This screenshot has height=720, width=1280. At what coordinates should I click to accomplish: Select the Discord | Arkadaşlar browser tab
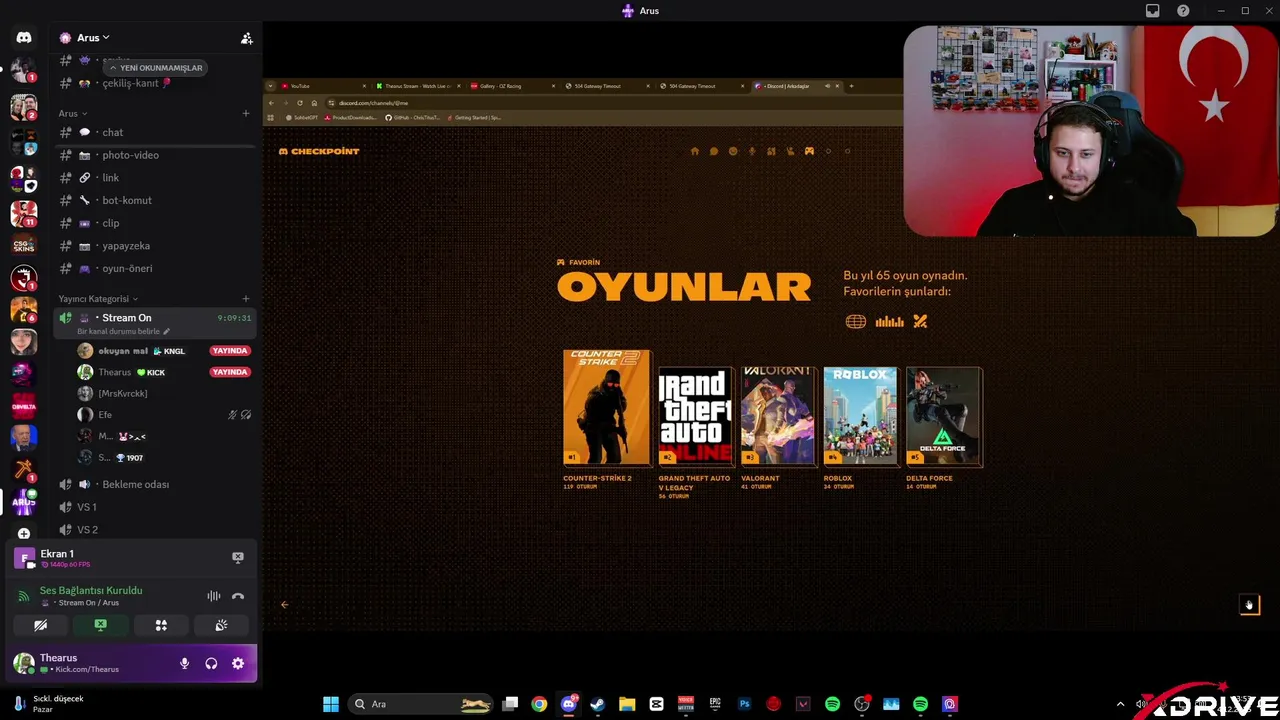click(798, 86)
